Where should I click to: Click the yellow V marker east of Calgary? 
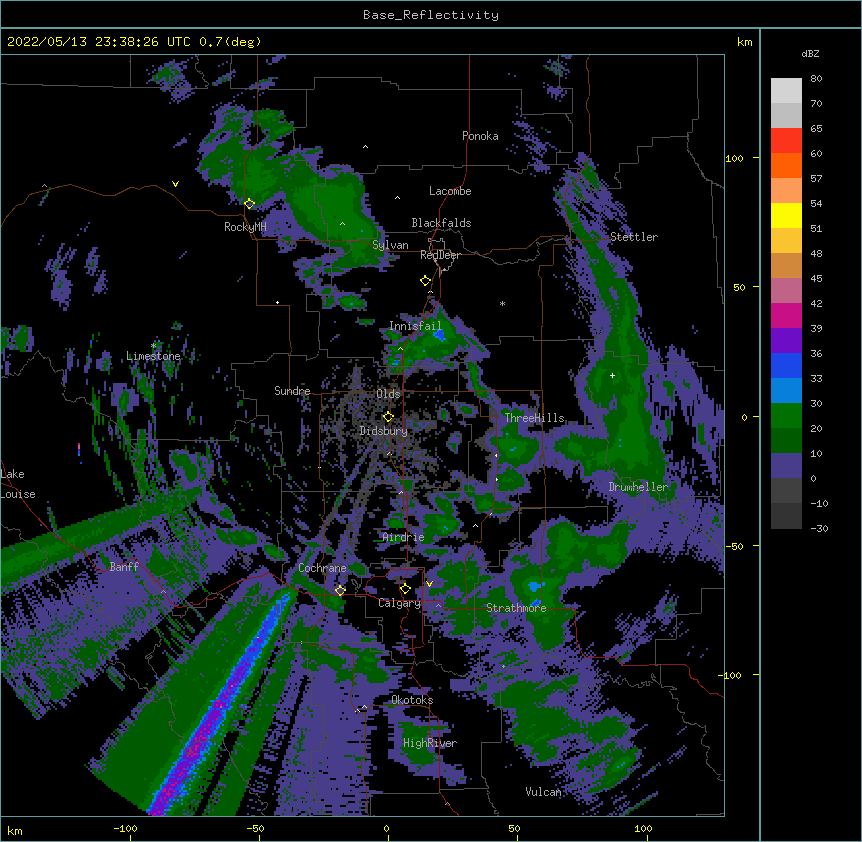(x=429, y=584)
